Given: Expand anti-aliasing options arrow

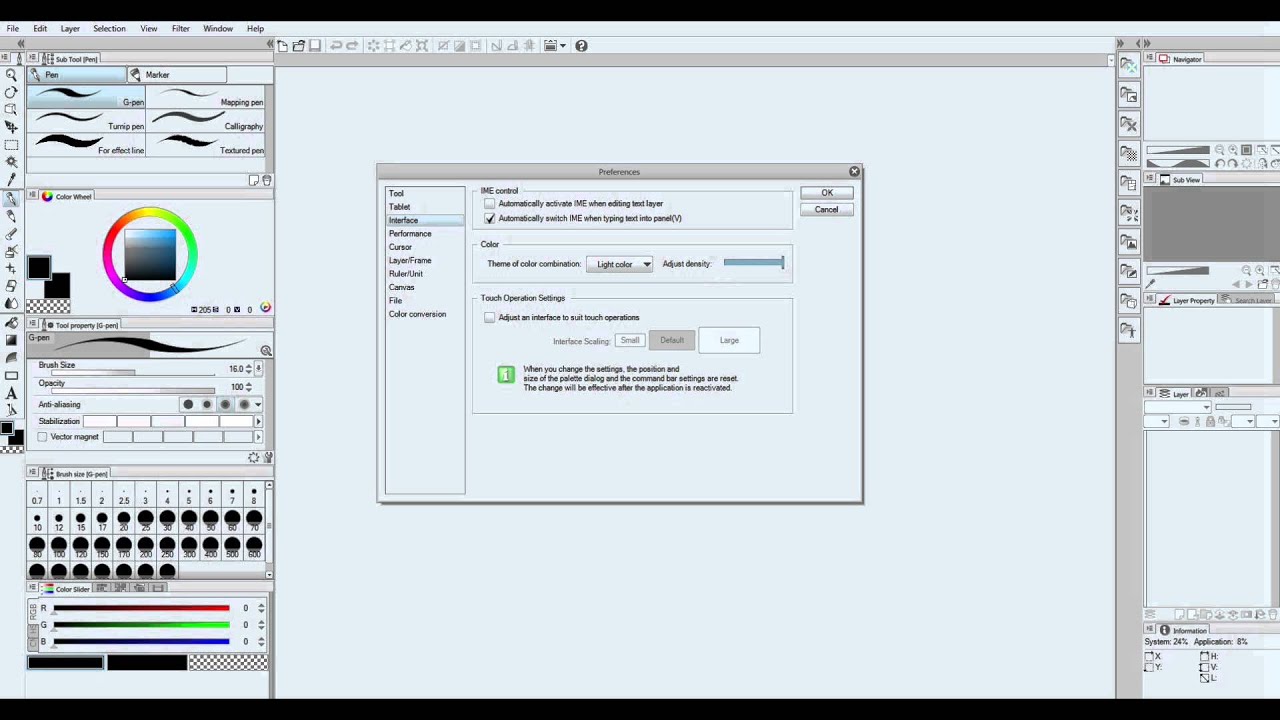Looking at the screenshot, I should click(258, 405).
